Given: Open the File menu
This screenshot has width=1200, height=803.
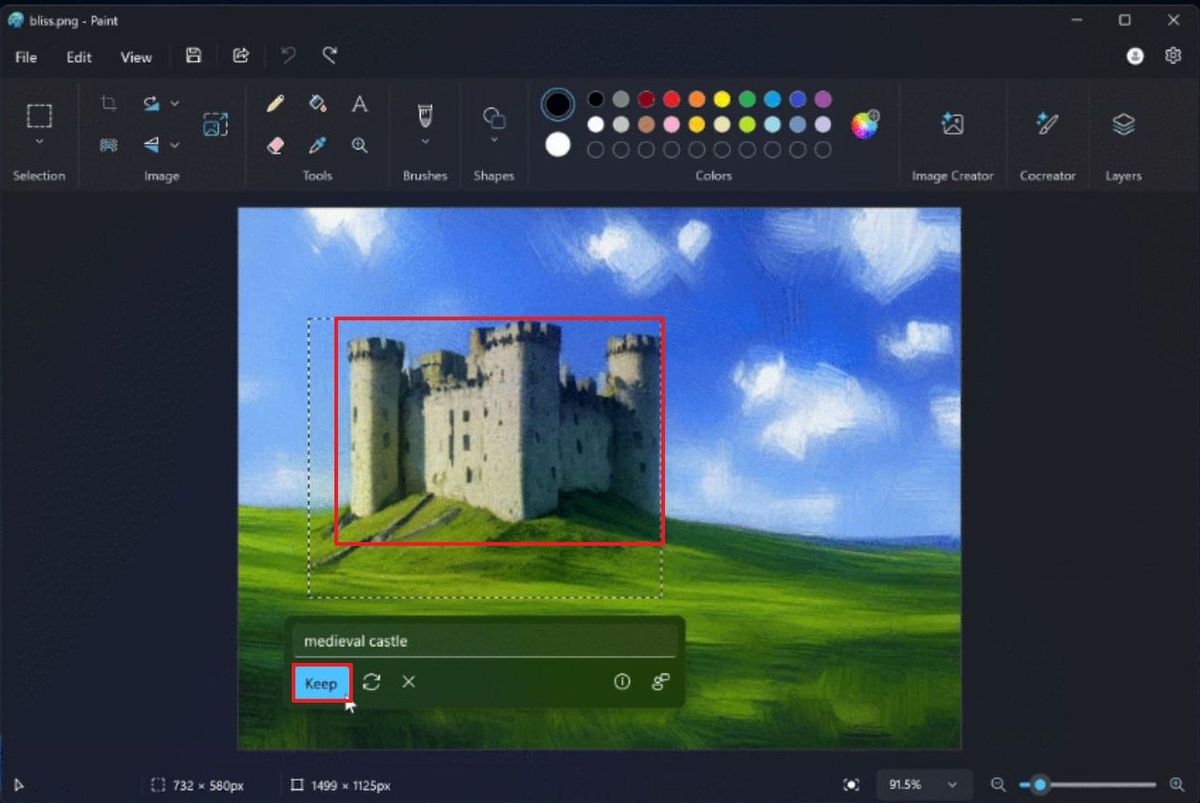Looking at the screenshot, I should pos(25,57).
